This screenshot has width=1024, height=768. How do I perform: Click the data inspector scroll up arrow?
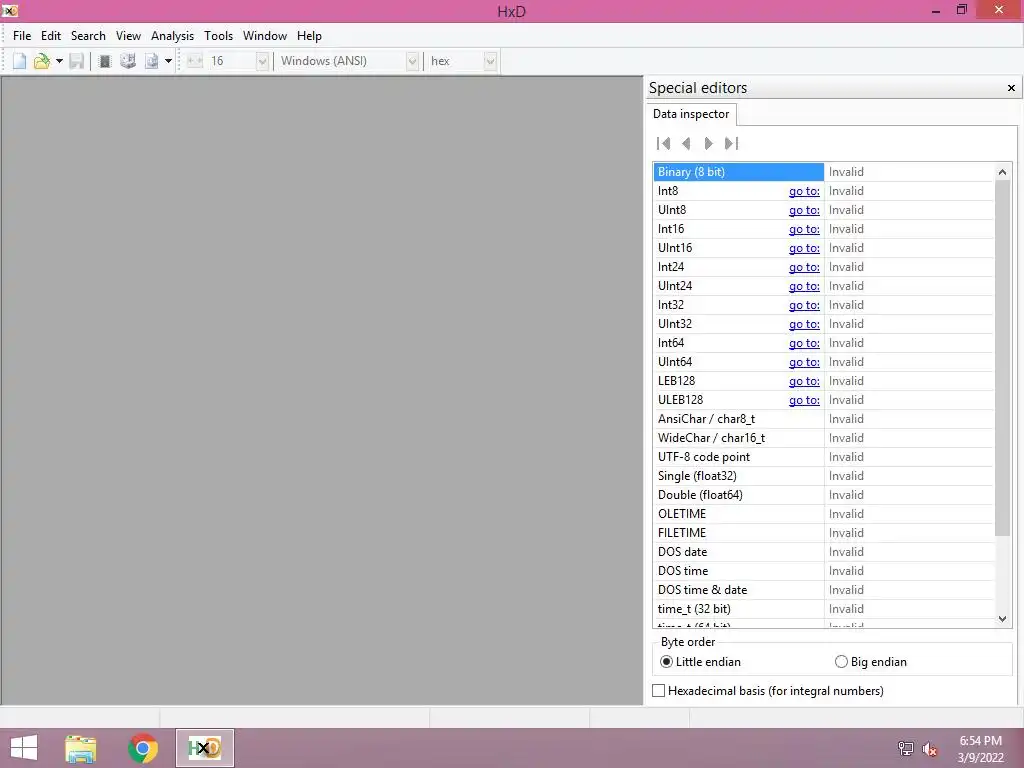coord(1002,172)
